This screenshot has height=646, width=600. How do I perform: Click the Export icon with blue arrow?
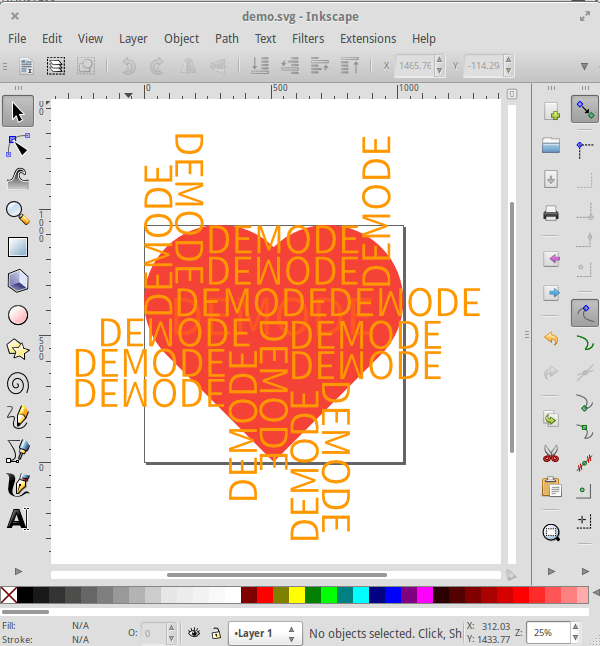(x=551, y=293)
